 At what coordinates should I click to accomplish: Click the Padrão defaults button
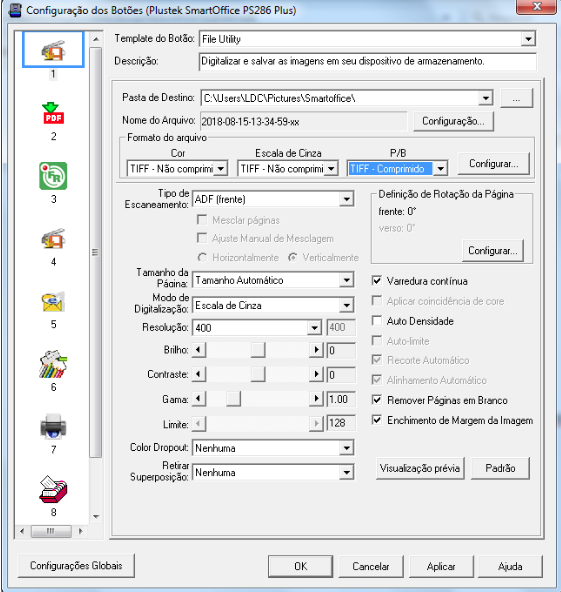tap(500, 468)
